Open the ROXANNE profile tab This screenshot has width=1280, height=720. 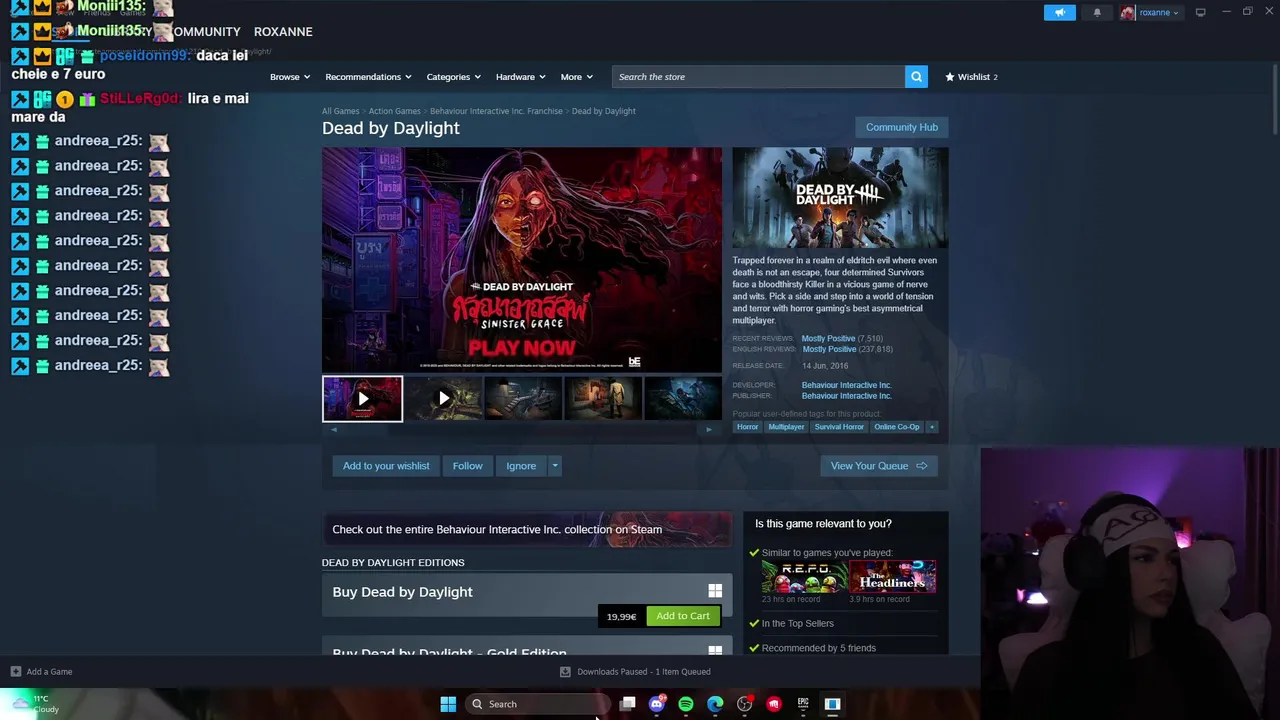pyautogui.click(x=283, y=32)
